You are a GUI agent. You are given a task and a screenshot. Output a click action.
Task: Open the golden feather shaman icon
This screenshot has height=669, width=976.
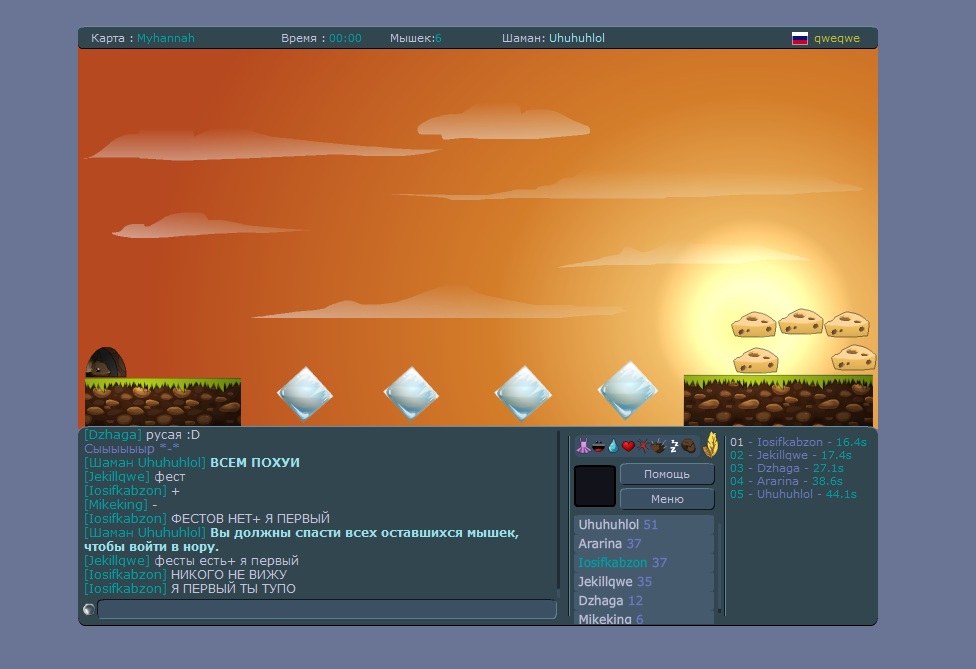711,445
